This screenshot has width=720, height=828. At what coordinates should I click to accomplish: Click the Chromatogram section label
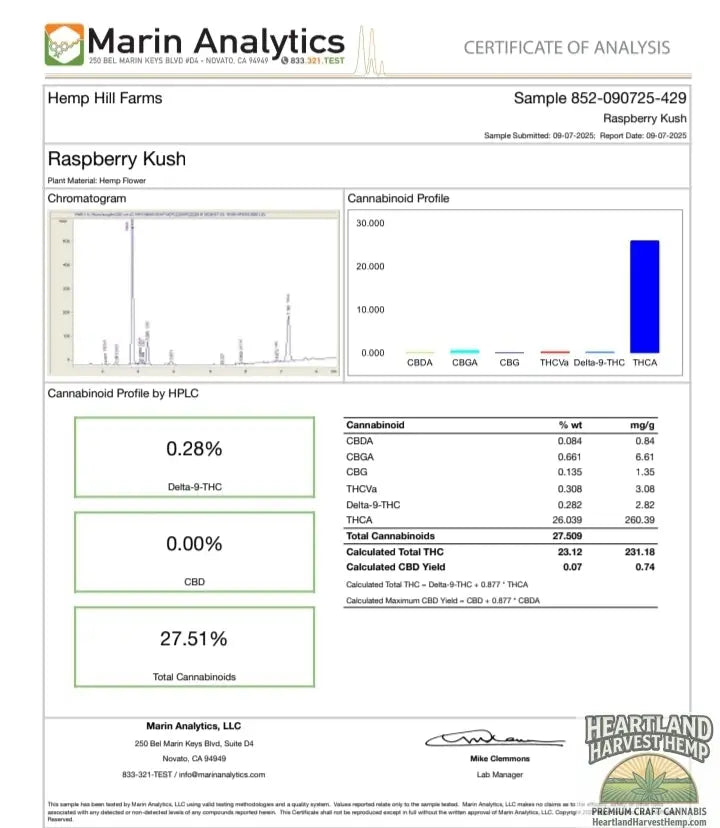(x=87, y=199)
